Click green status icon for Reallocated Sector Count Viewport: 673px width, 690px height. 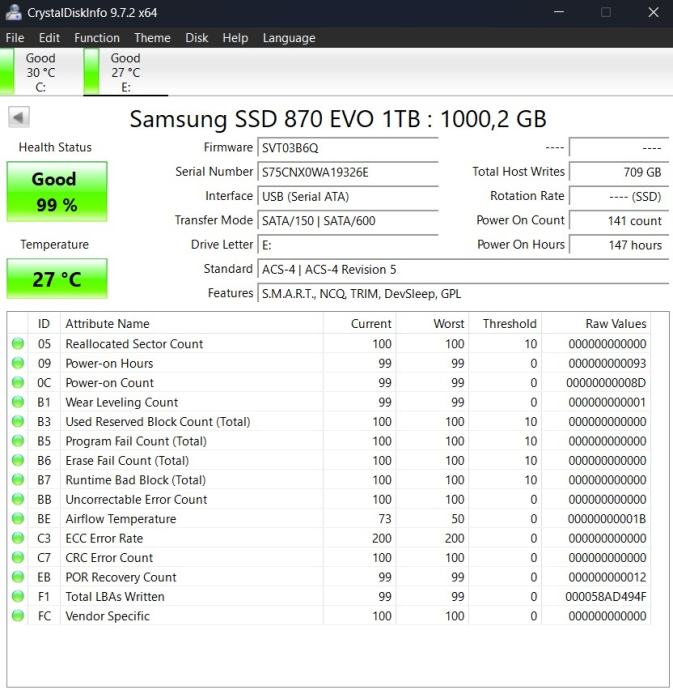(18, 344)
